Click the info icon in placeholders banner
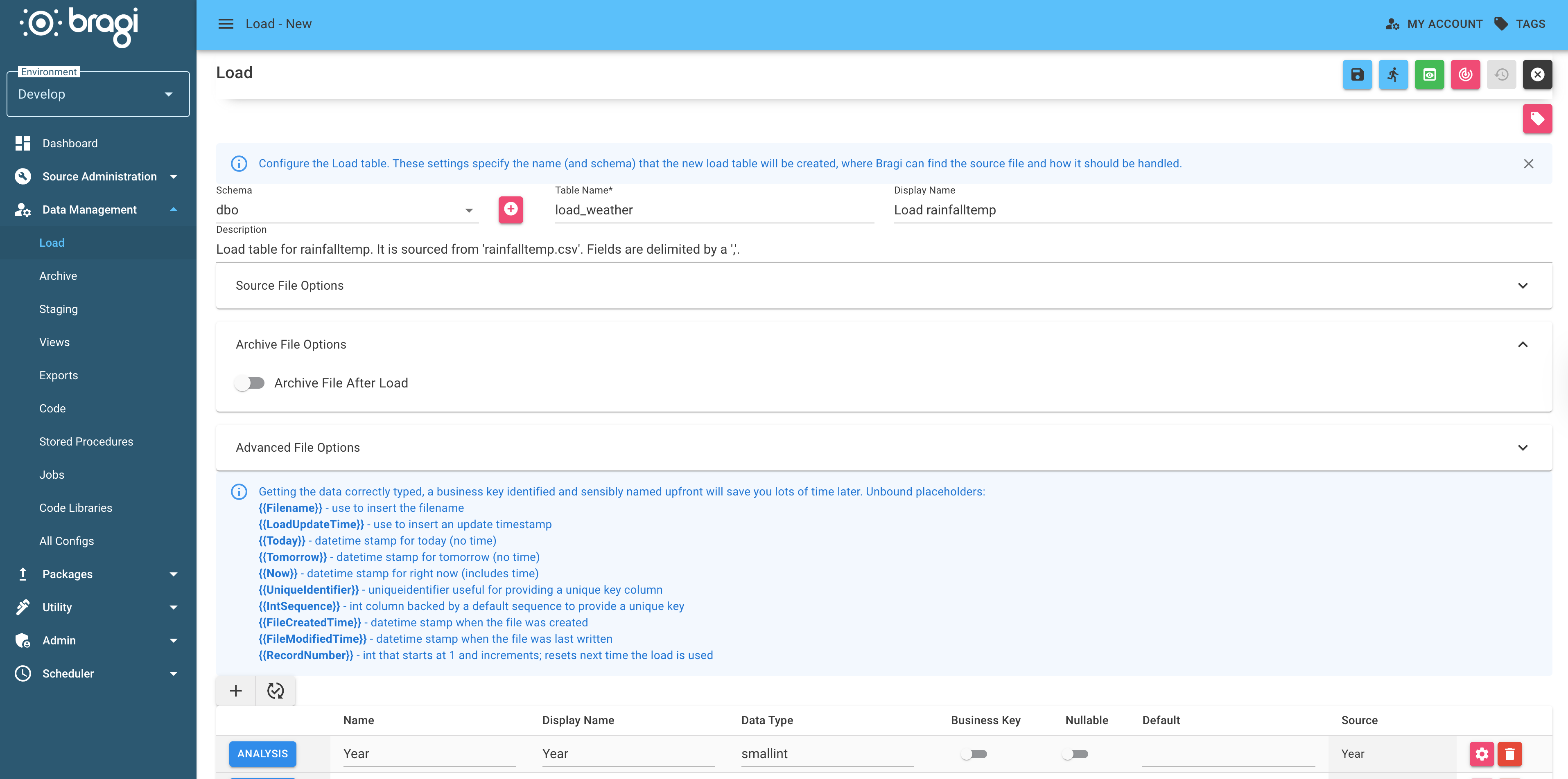Screen dimensions: 1568x779 [239, 491]
